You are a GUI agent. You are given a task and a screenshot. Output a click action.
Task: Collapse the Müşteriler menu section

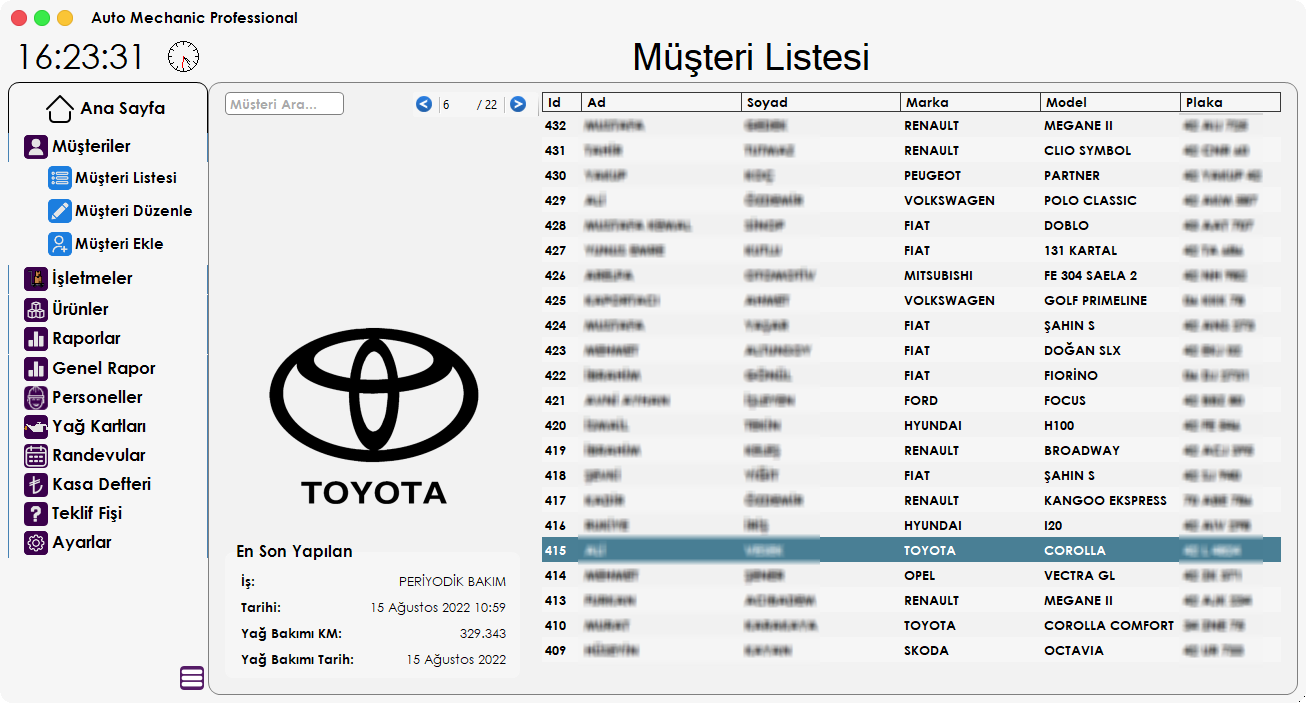(92, 147)
